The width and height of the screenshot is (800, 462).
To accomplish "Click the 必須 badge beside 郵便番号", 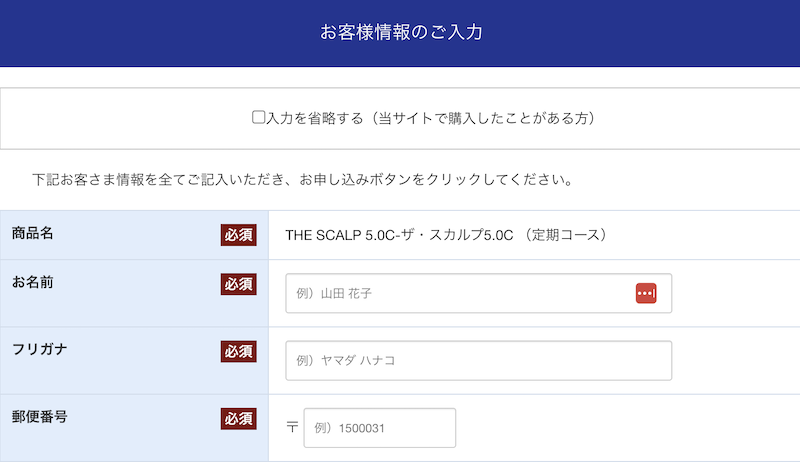I will pyautogui.click(x=239, y=418).
